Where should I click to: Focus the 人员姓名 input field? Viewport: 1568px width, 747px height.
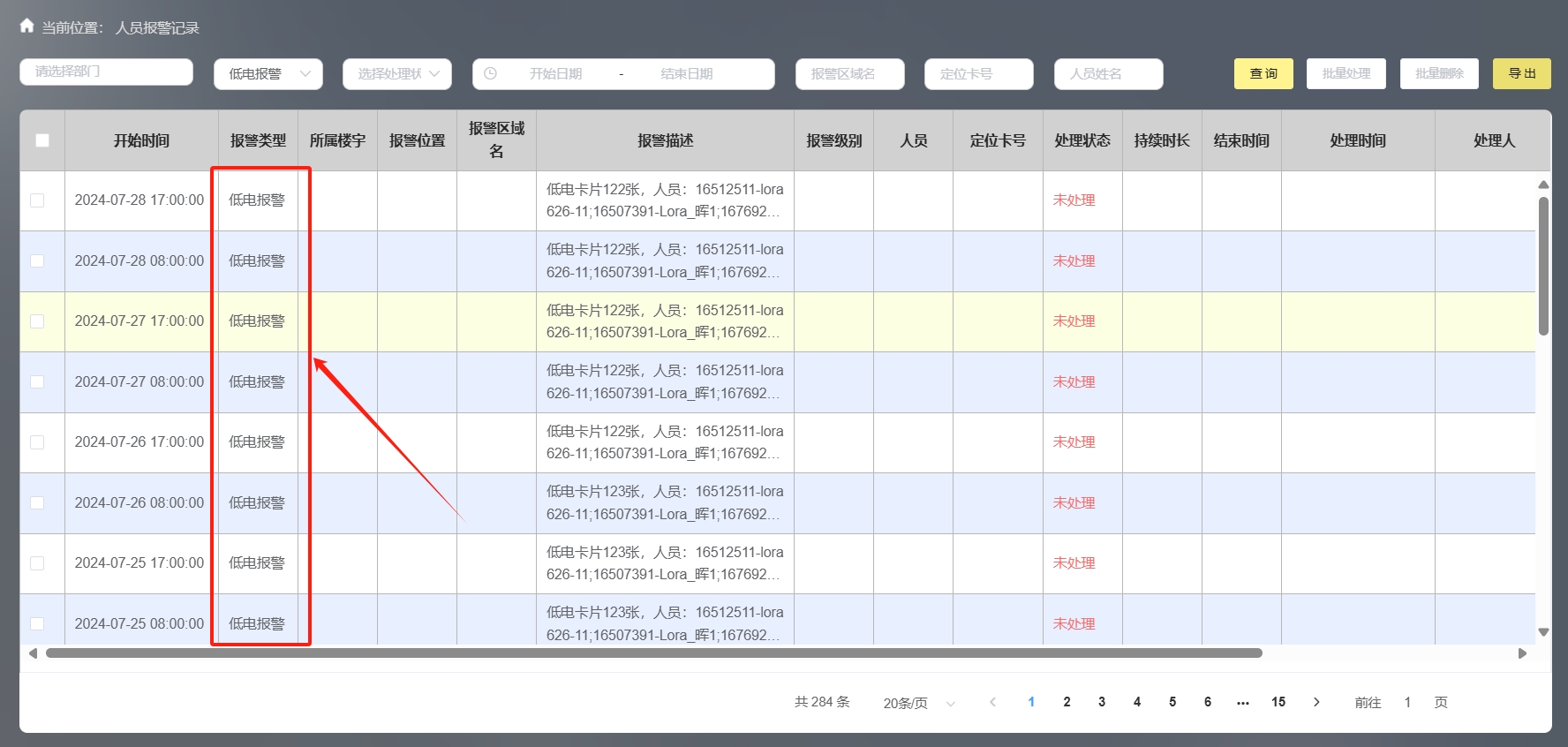click(1108, 74)
